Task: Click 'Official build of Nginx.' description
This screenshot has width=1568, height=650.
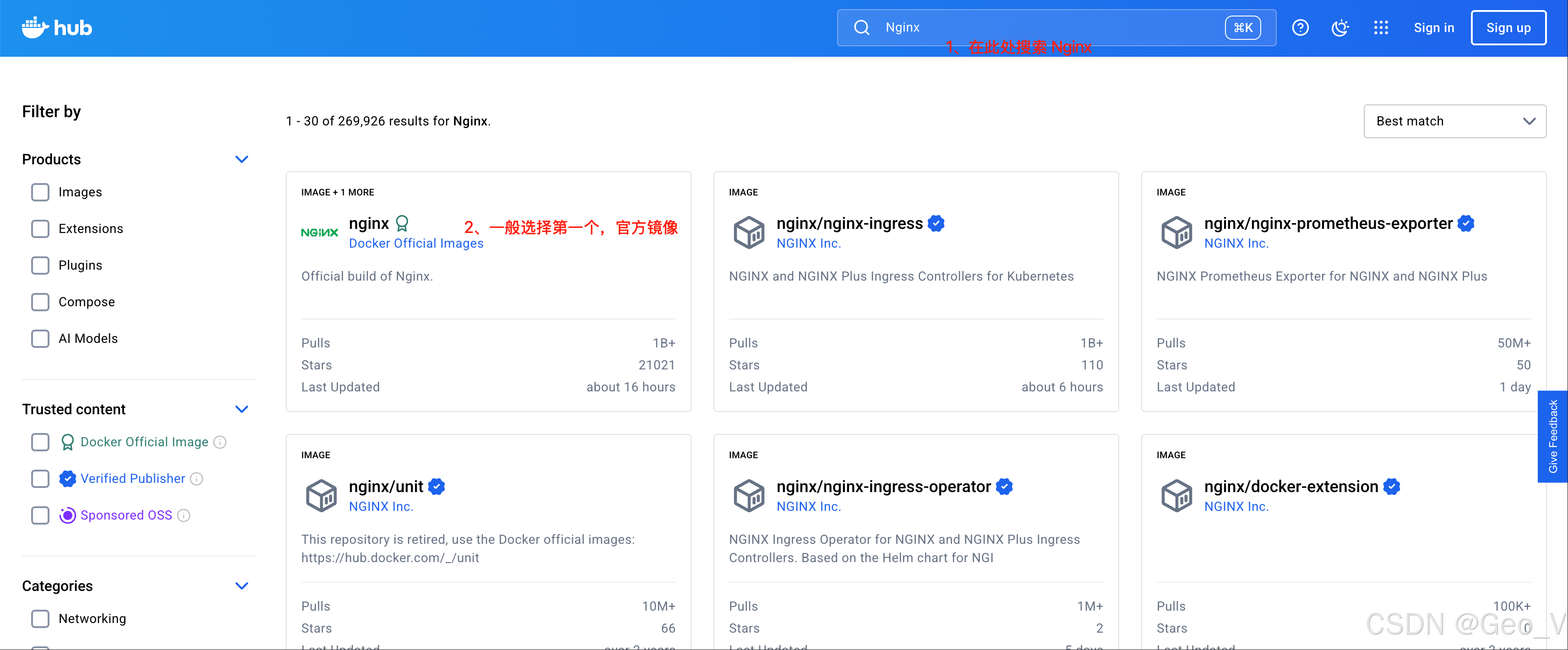Action: [367, 276]
